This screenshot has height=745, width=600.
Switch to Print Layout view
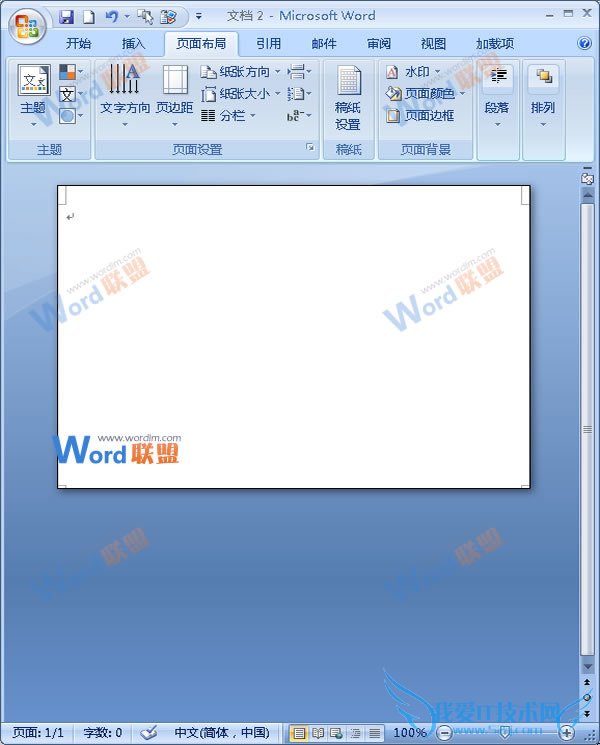click(x=299, y=733)
